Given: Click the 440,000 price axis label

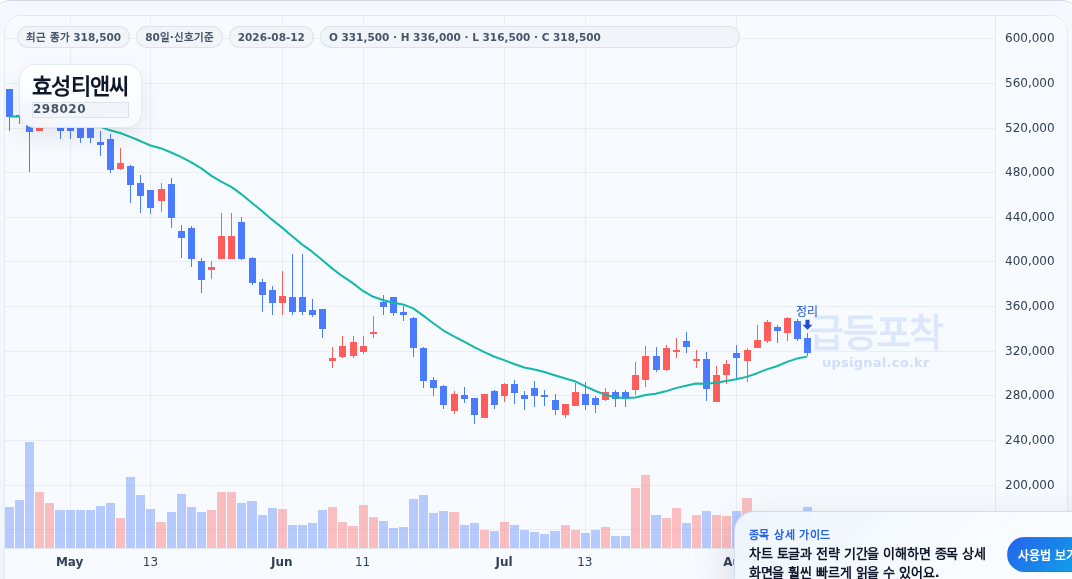Looking at the screenshot, I should point(1029,217).
